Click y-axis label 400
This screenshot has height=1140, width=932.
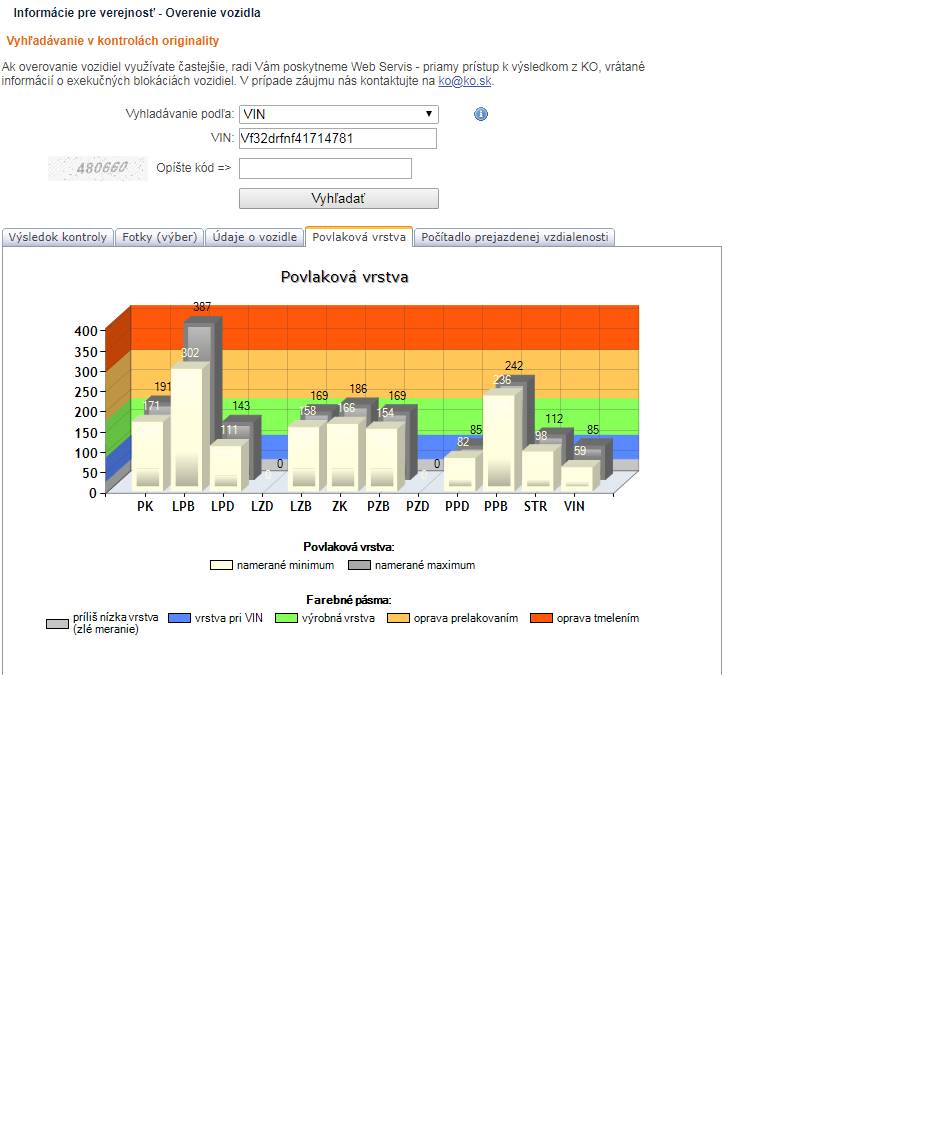click(86, 331)
